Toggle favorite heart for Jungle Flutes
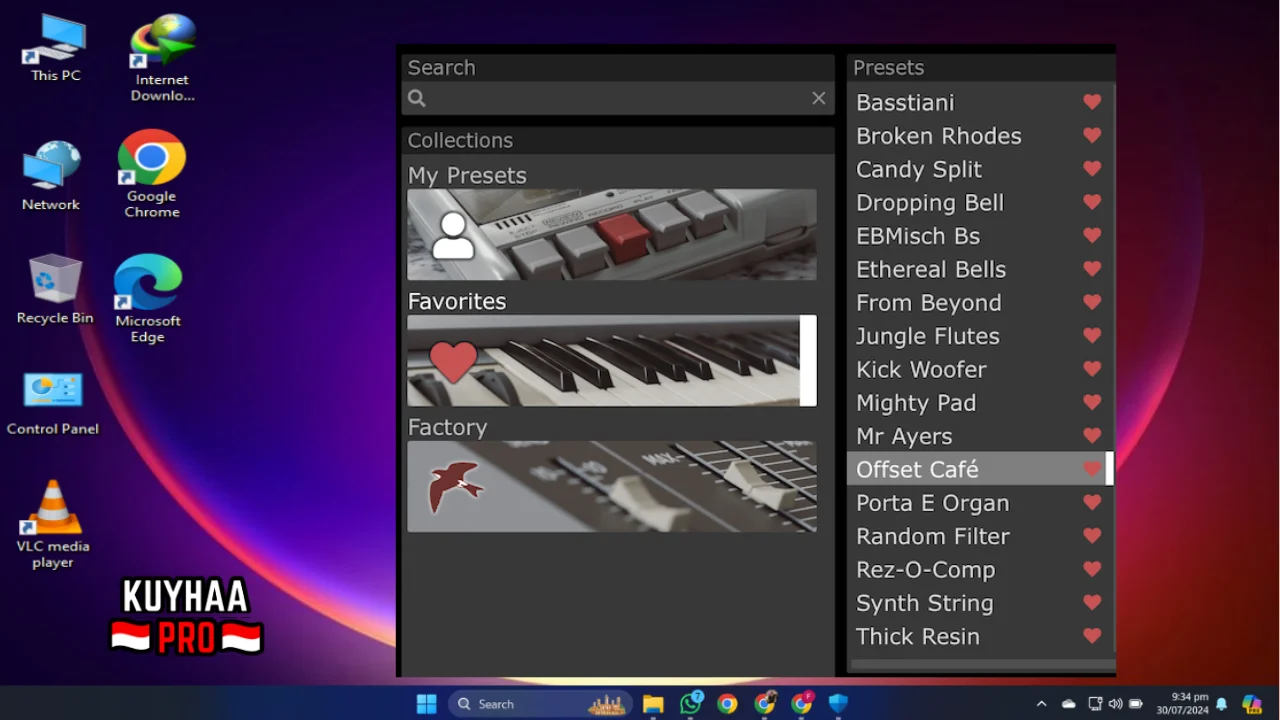1280x720 pixels. 1092,335
